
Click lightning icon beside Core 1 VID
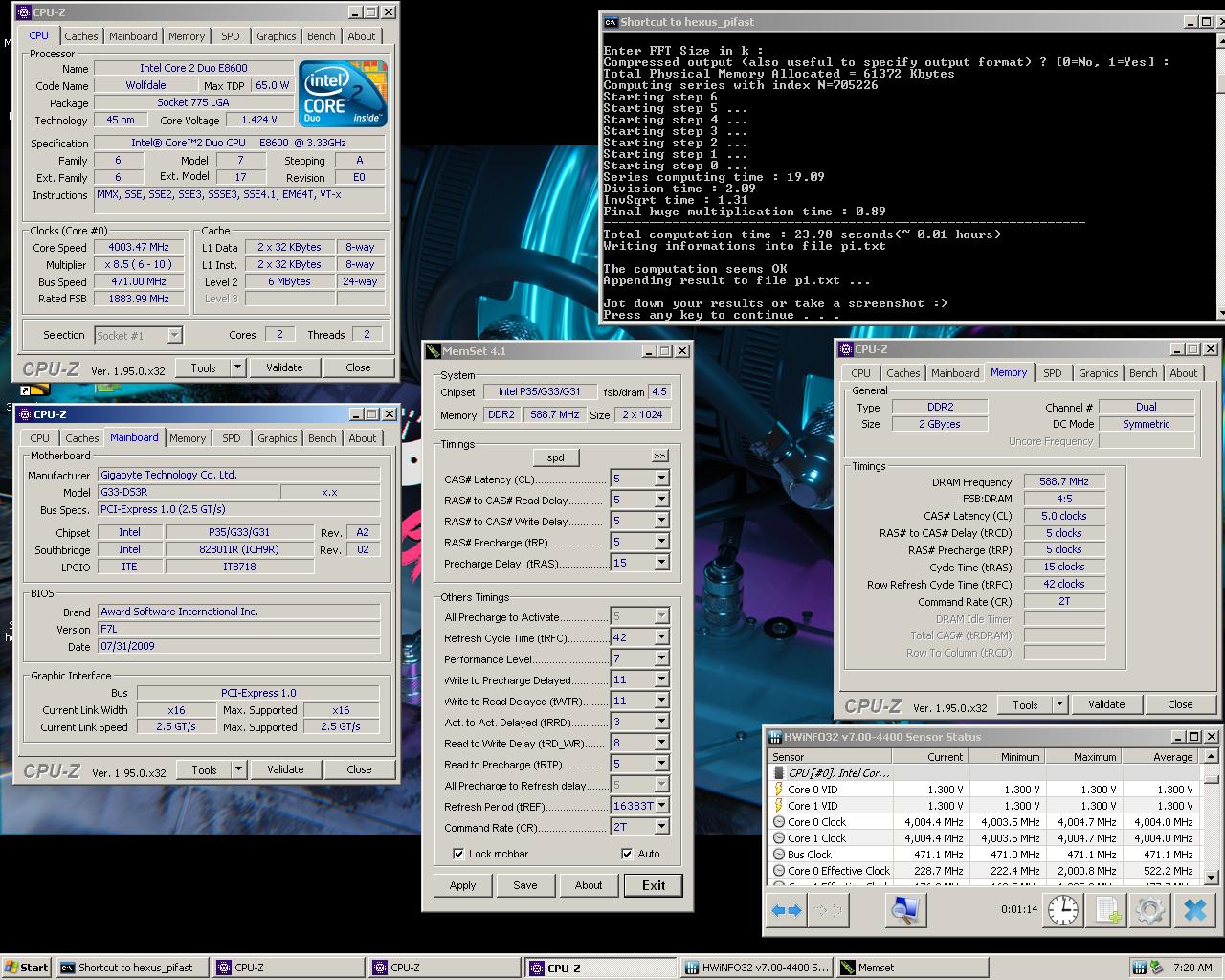(x=779, y=806)
